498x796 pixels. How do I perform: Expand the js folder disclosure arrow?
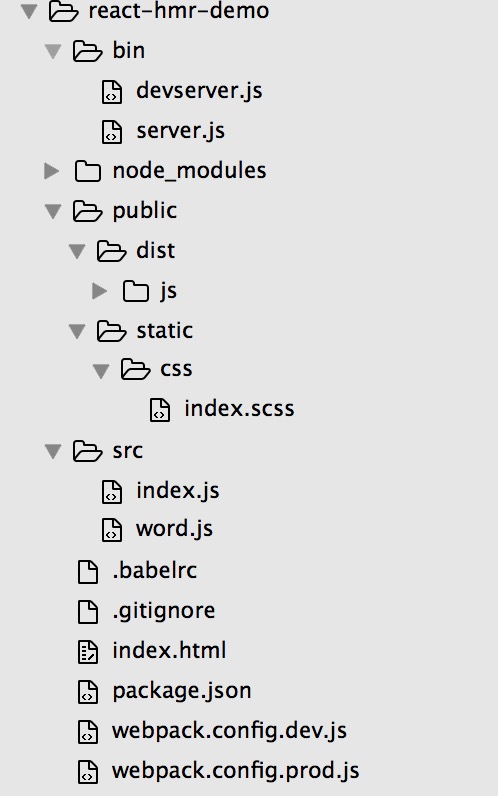[x=99, y=291]
